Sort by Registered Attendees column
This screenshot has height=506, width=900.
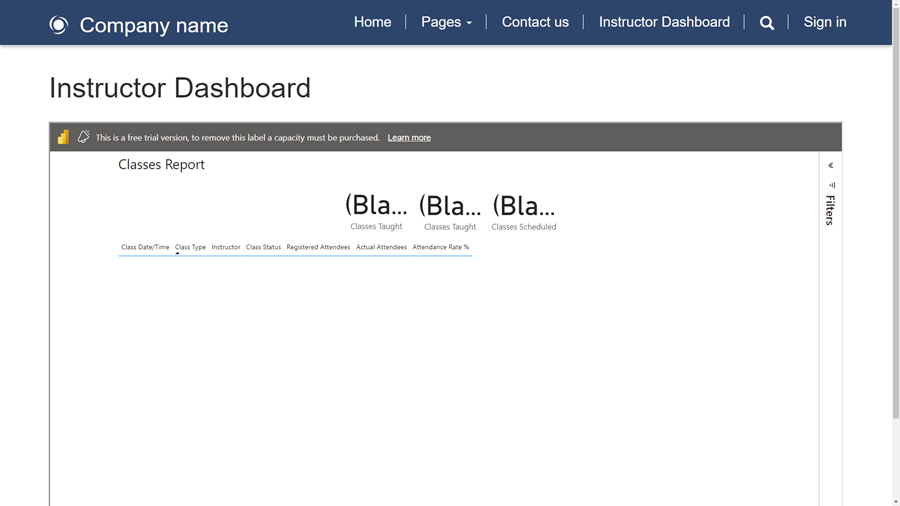[318, 247]
